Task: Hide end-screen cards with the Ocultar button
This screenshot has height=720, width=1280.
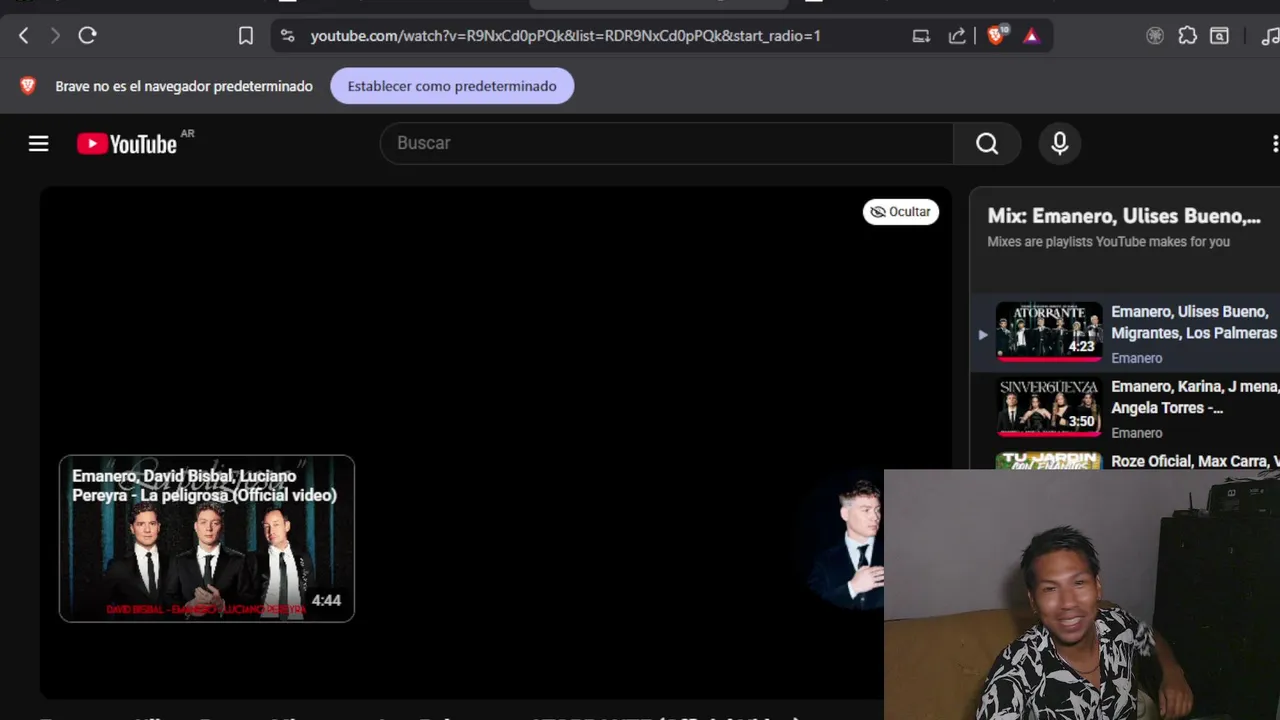Action: click(901, 212)
